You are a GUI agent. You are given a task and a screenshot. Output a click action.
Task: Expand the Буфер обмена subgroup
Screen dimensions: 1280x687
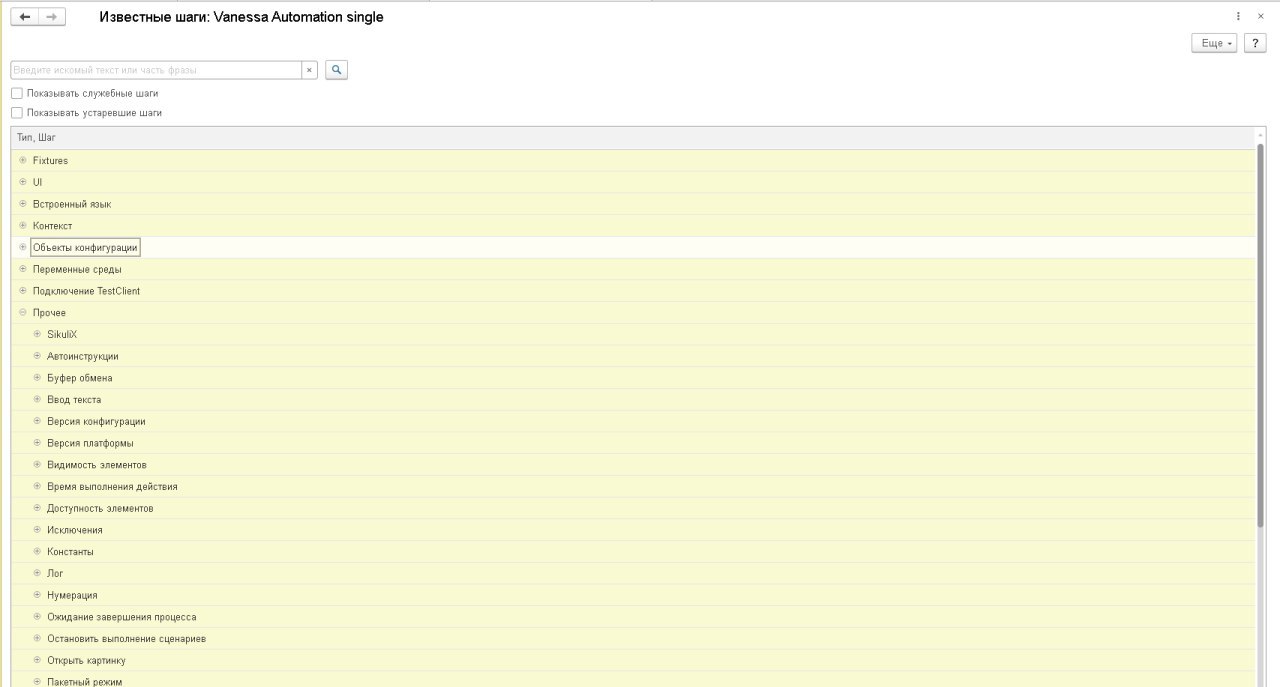(x=38, y=378)
